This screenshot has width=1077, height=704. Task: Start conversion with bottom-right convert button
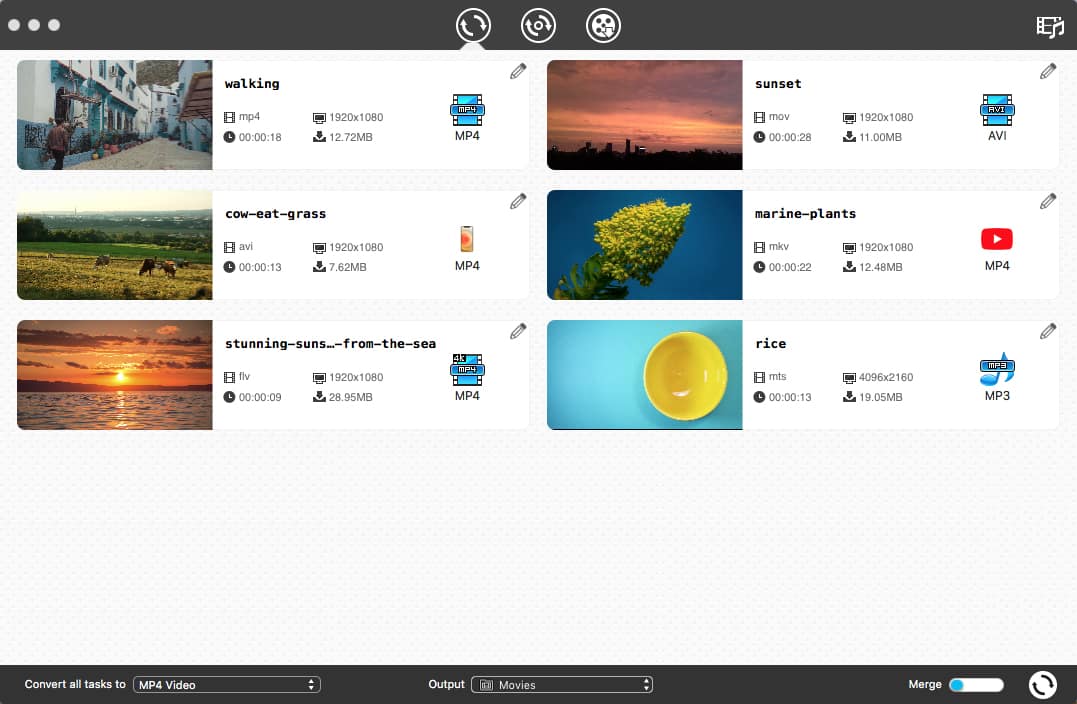(1042, 685)
